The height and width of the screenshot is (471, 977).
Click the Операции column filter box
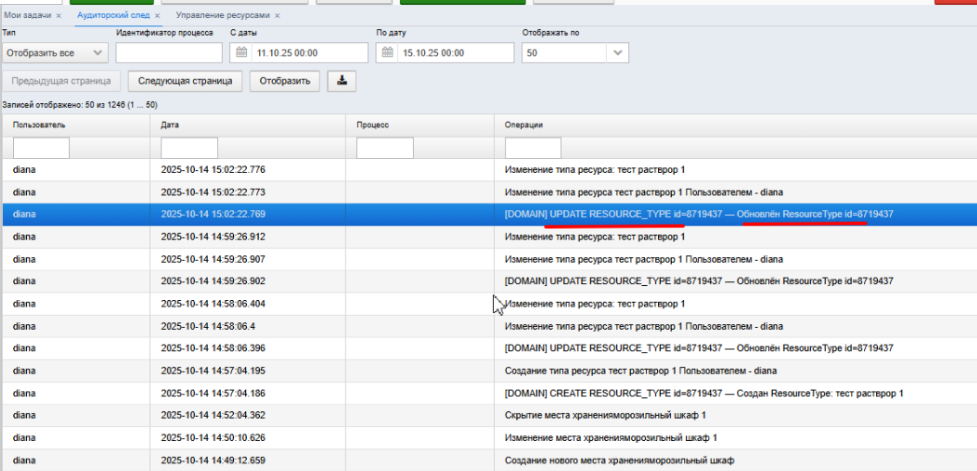tap(533, 148)
